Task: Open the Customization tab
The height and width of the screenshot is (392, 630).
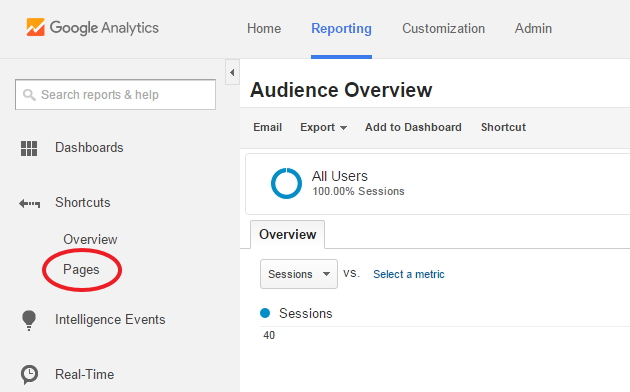Action: pos(444,29)
